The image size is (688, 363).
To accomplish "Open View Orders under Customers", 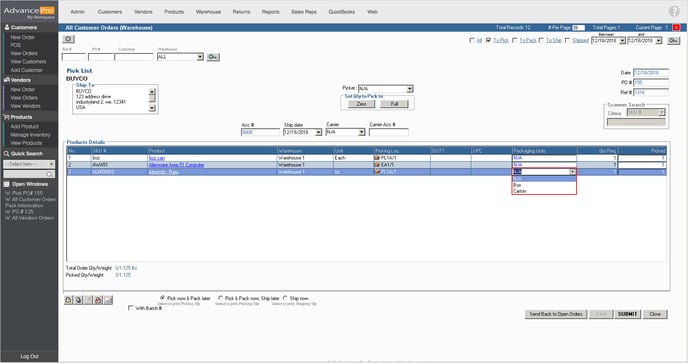I will [24, 53].
